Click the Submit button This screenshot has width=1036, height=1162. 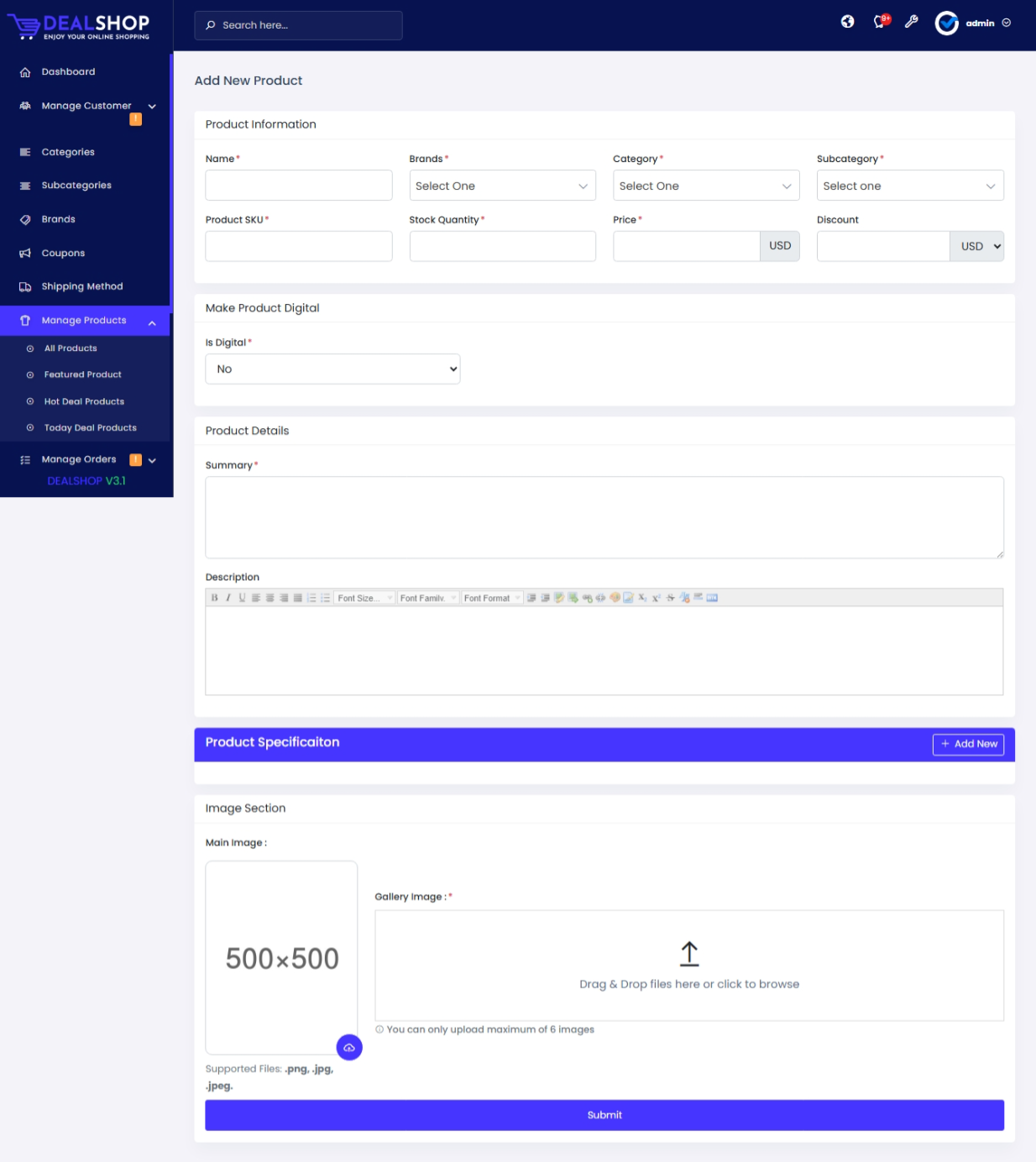(604, 1115)
